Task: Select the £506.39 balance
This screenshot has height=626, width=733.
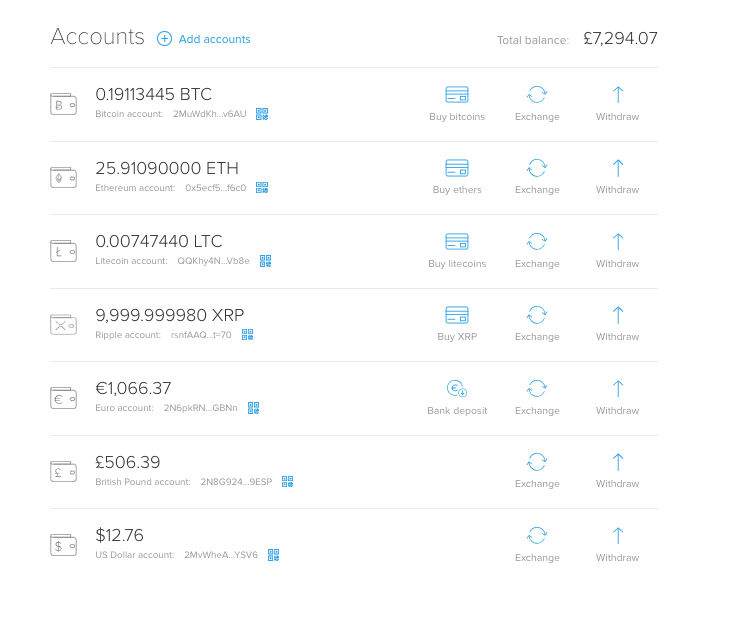Action: tap(128, 462)
